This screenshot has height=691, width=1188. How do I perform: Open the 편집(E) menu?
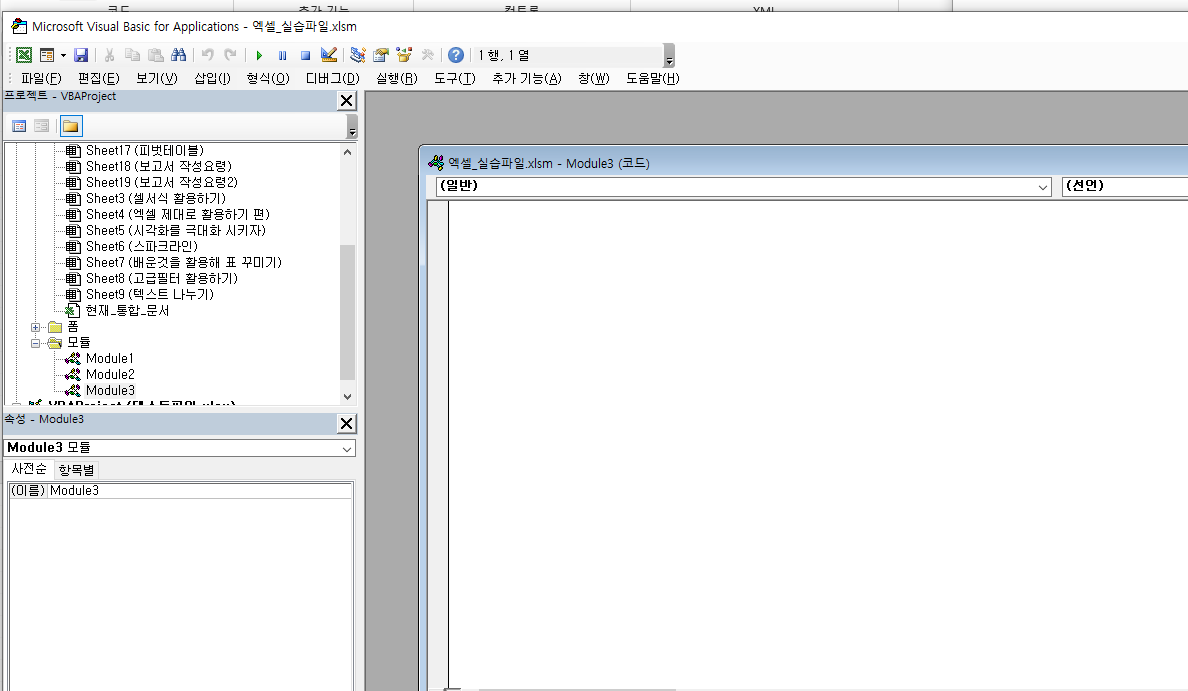pyautogui.click(x=98, y=79)
